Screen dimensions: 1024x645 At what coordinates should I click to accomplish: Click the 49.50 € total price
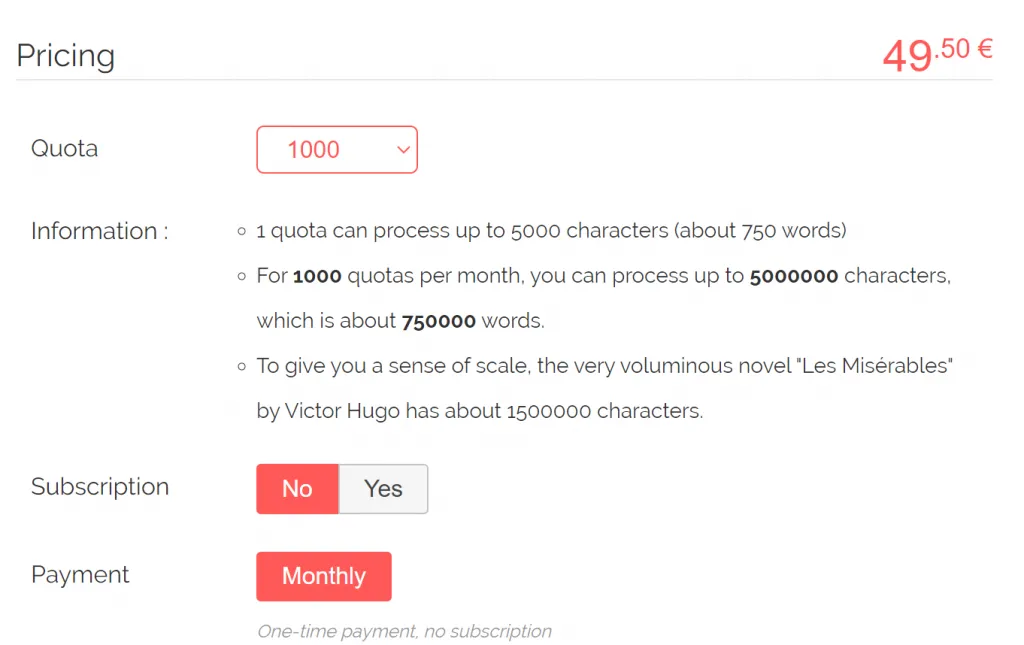coord(935,54)
